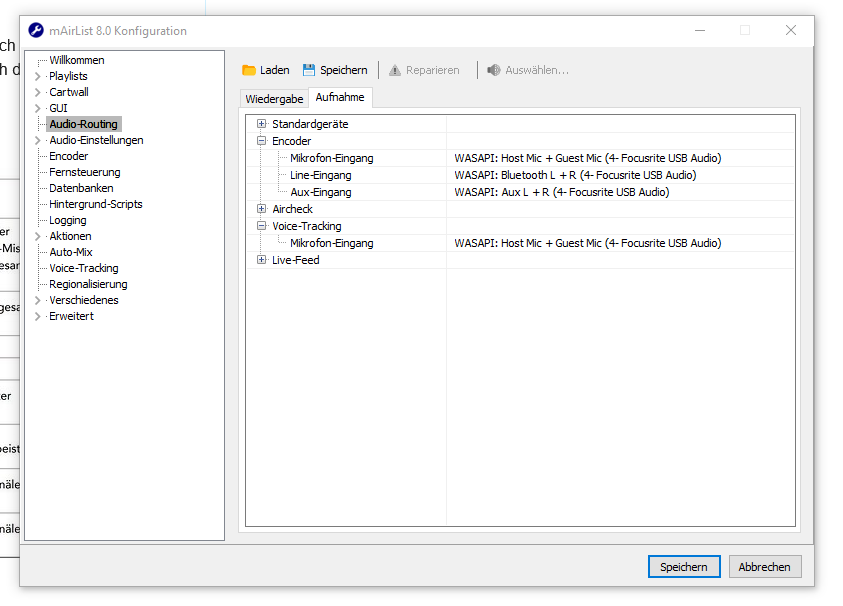Expand the Live-Feed node
This screenshot has height=606, width=843.
[x=262, y=260]
